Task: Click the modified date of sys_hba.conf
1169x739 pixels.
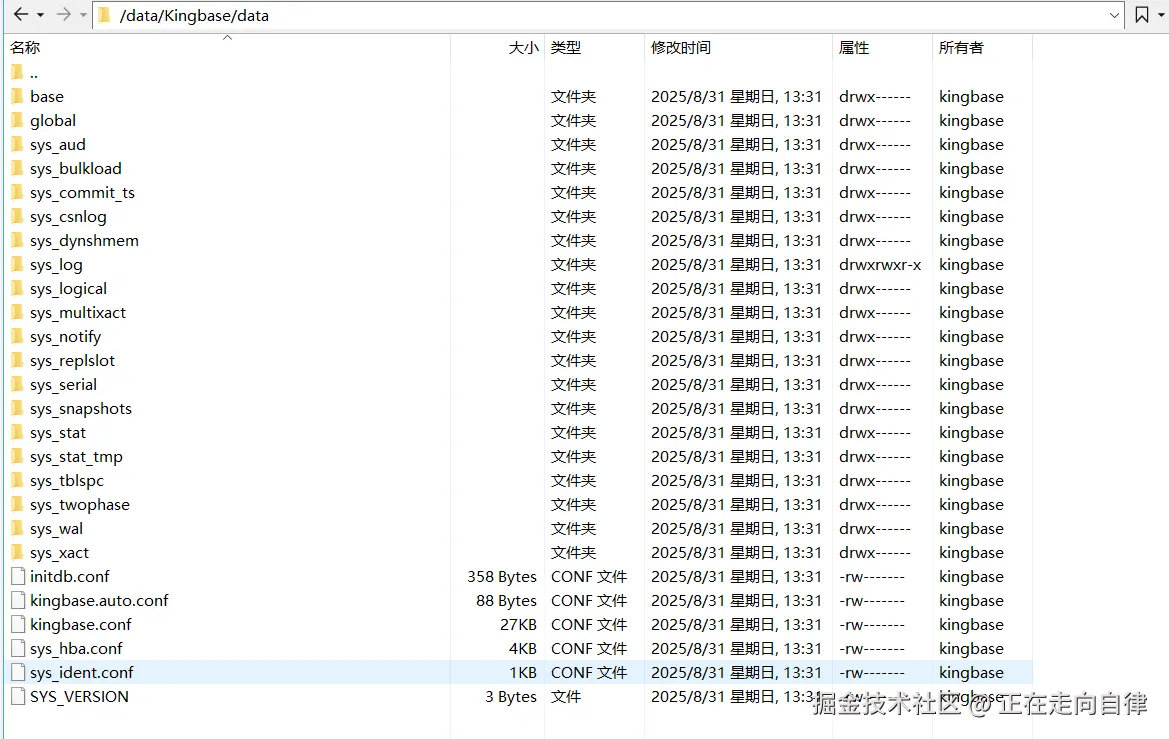Action: coord(736,649)
